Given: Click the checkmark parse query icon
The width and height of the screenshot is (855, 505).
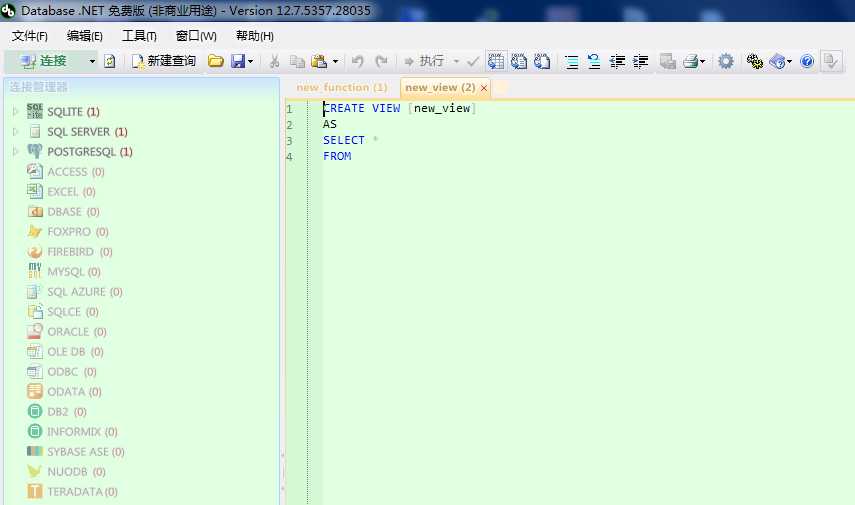Looking at the screenshot, I should 473,61.
